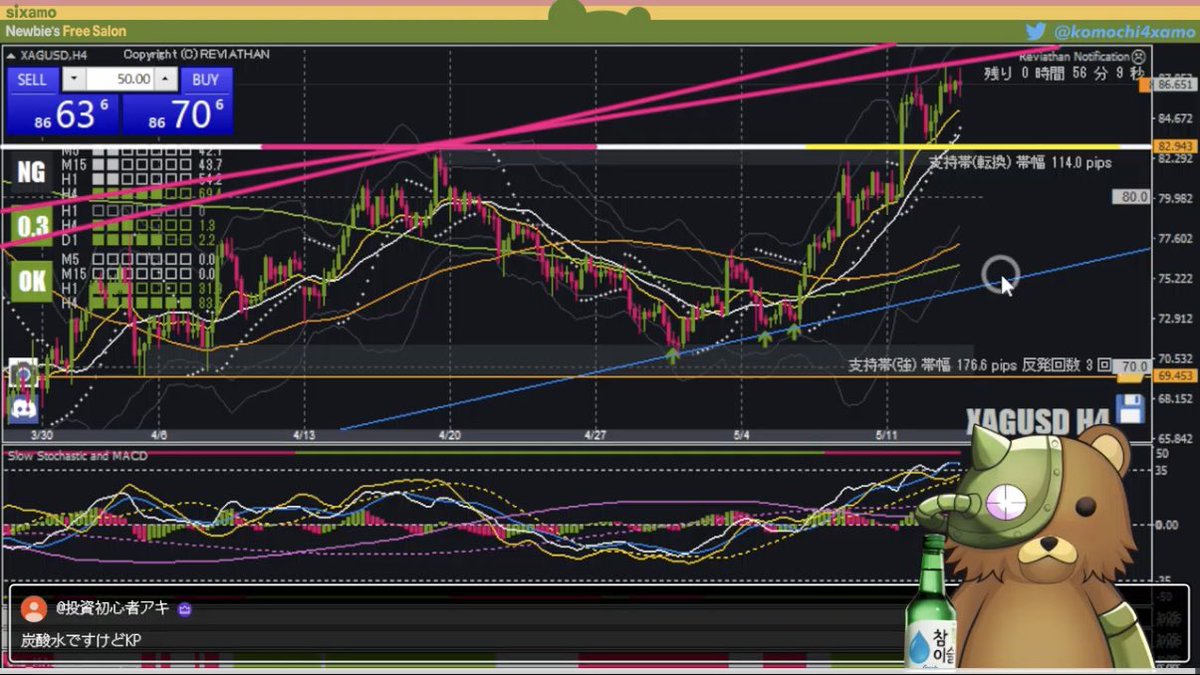Click the 50.00 lot volume field

[x=121, y=79]
